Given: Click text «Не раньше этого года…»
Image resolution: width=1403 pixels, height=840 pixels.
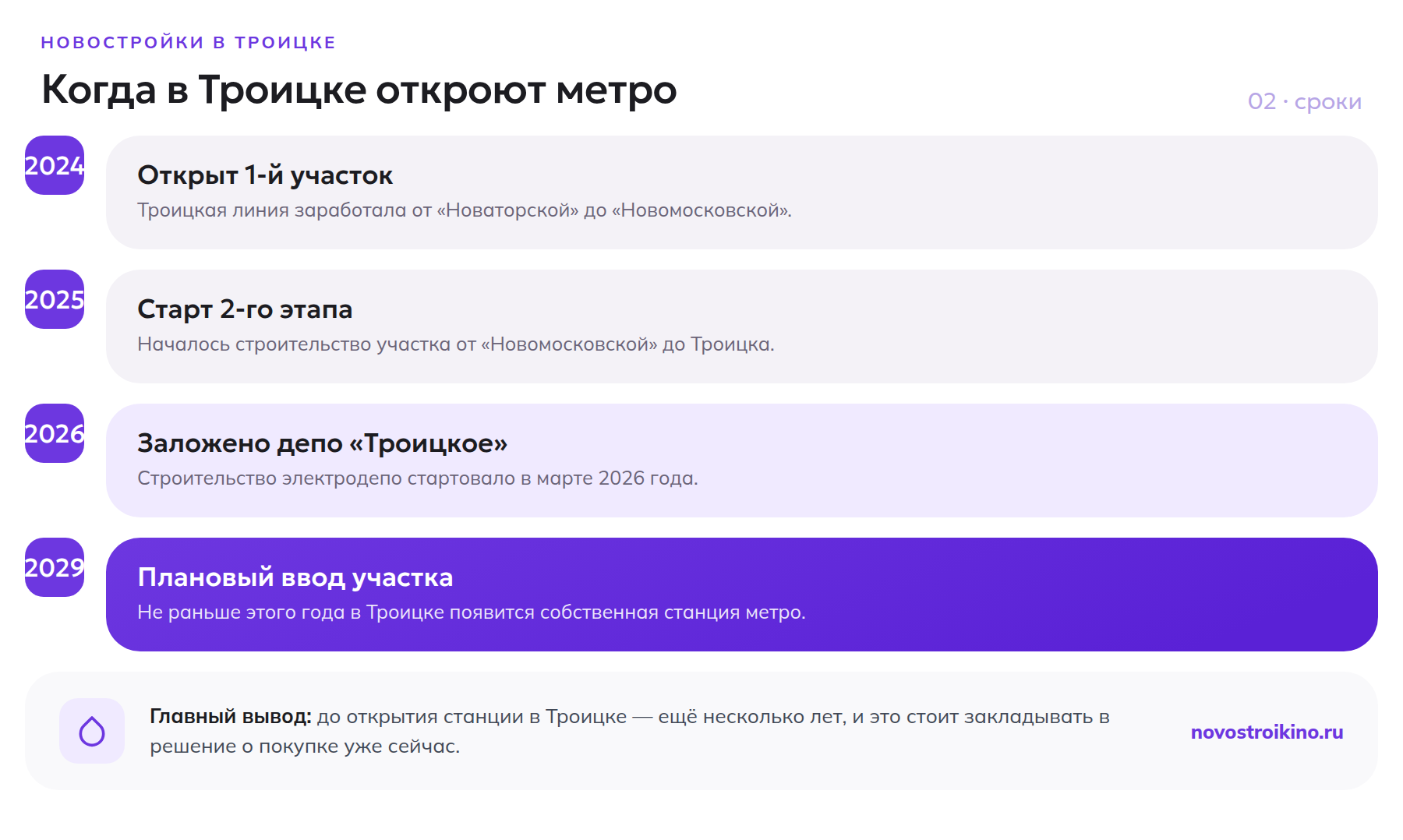Looking at the screenshot, I should 472,612.
